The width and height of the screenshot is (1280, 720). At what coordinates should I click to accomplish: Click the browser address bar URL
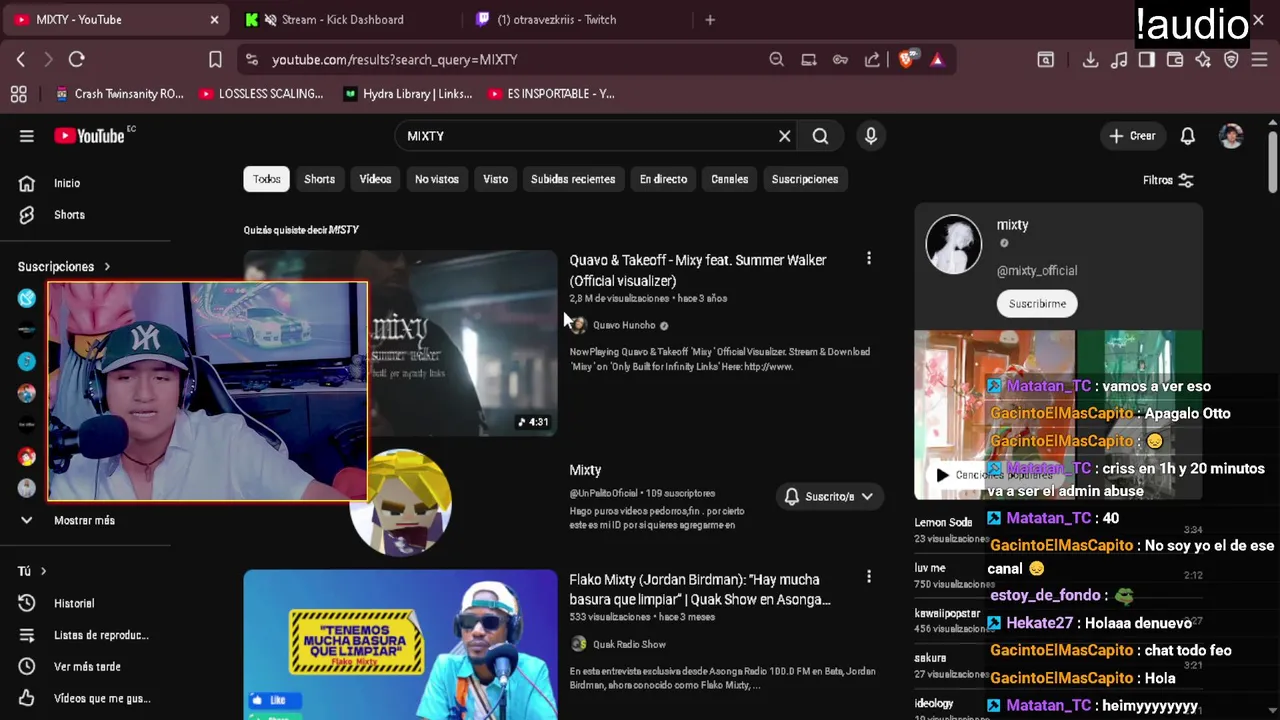click(x=395, y=60)
